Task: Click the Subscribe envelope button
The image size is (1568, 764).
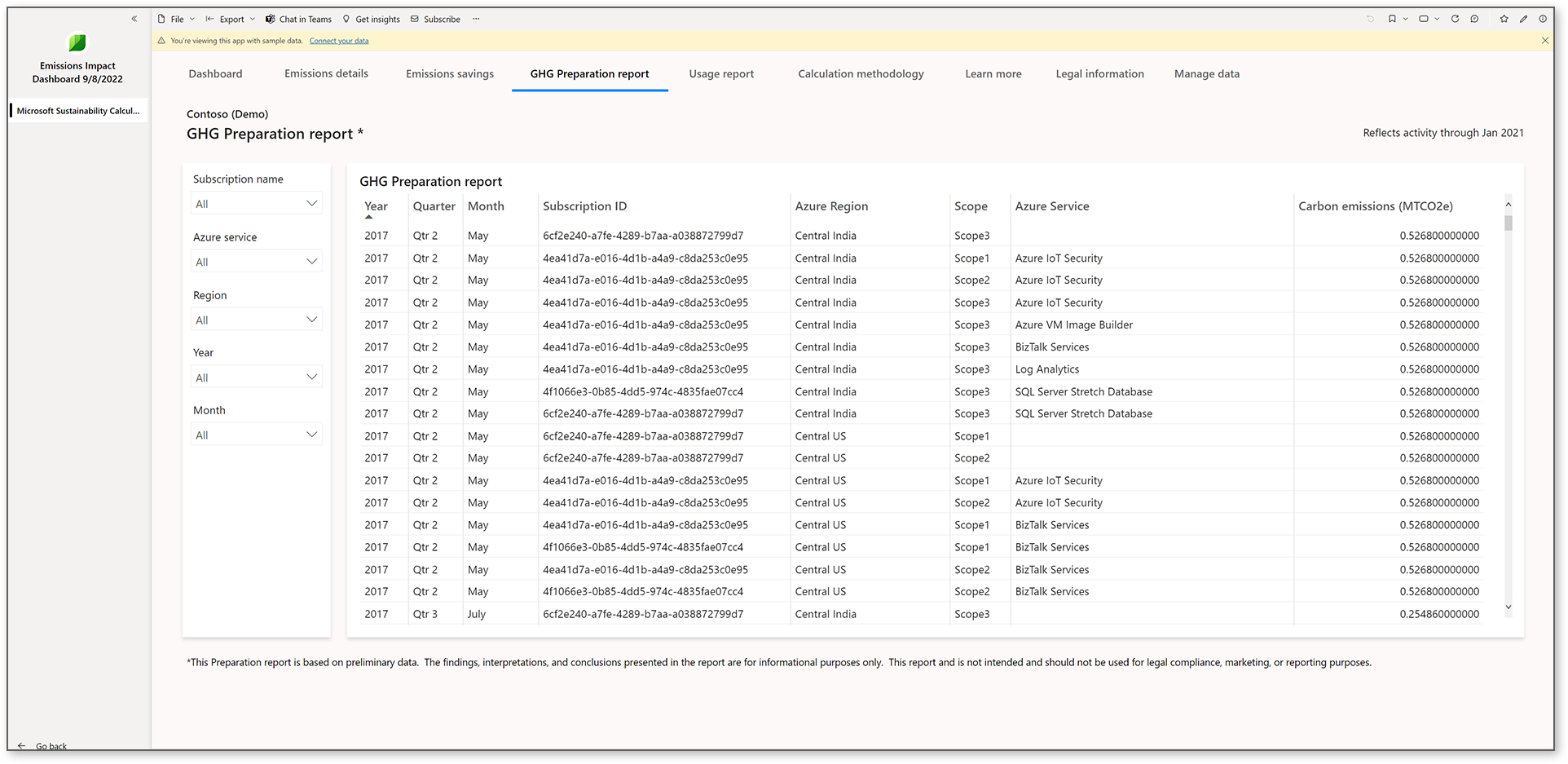Action: pyautogui.click(x=435, y=19)
